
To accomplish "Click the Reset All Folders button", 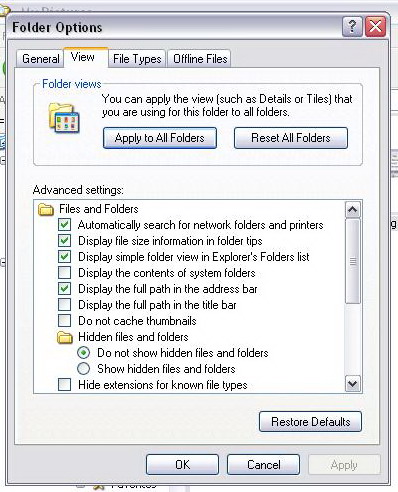I will pyautogui.click(x=291, y=138).
